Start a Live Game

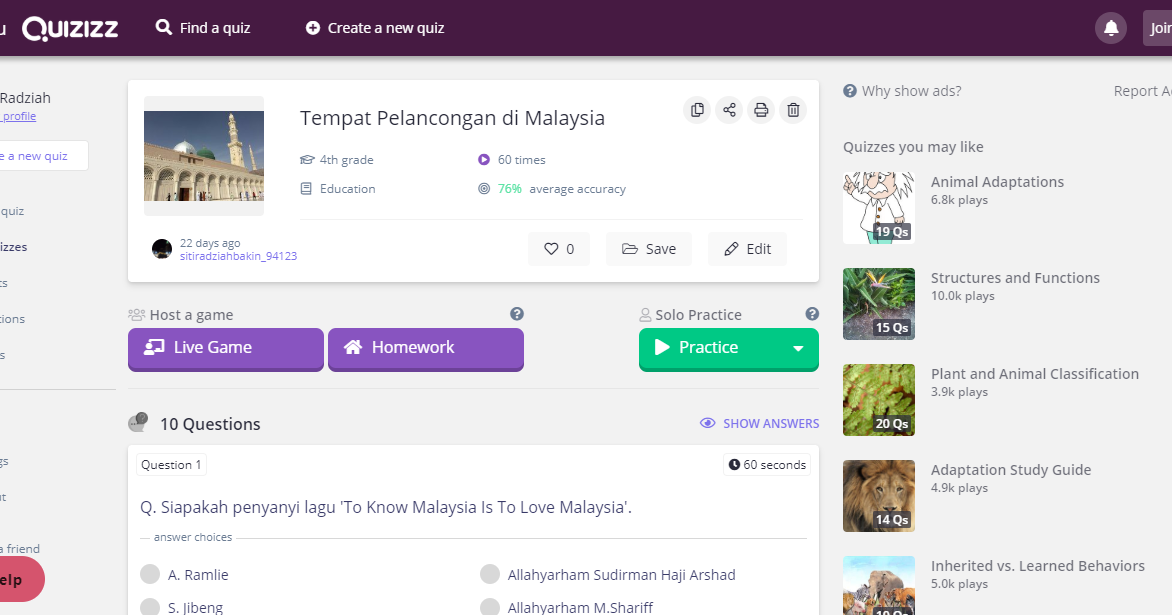click(226, 348)
